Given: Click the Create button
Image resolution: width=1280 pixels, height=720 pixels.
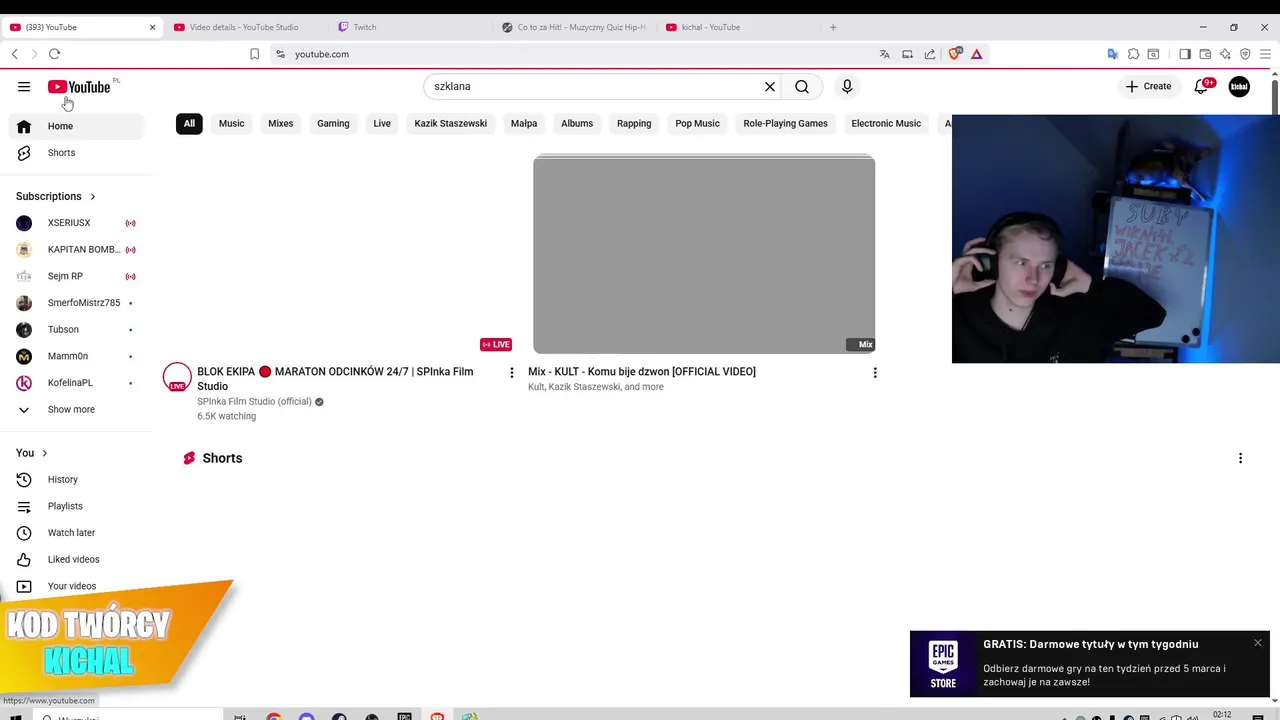Looking at the screenshot, I should pos(1148,87).
